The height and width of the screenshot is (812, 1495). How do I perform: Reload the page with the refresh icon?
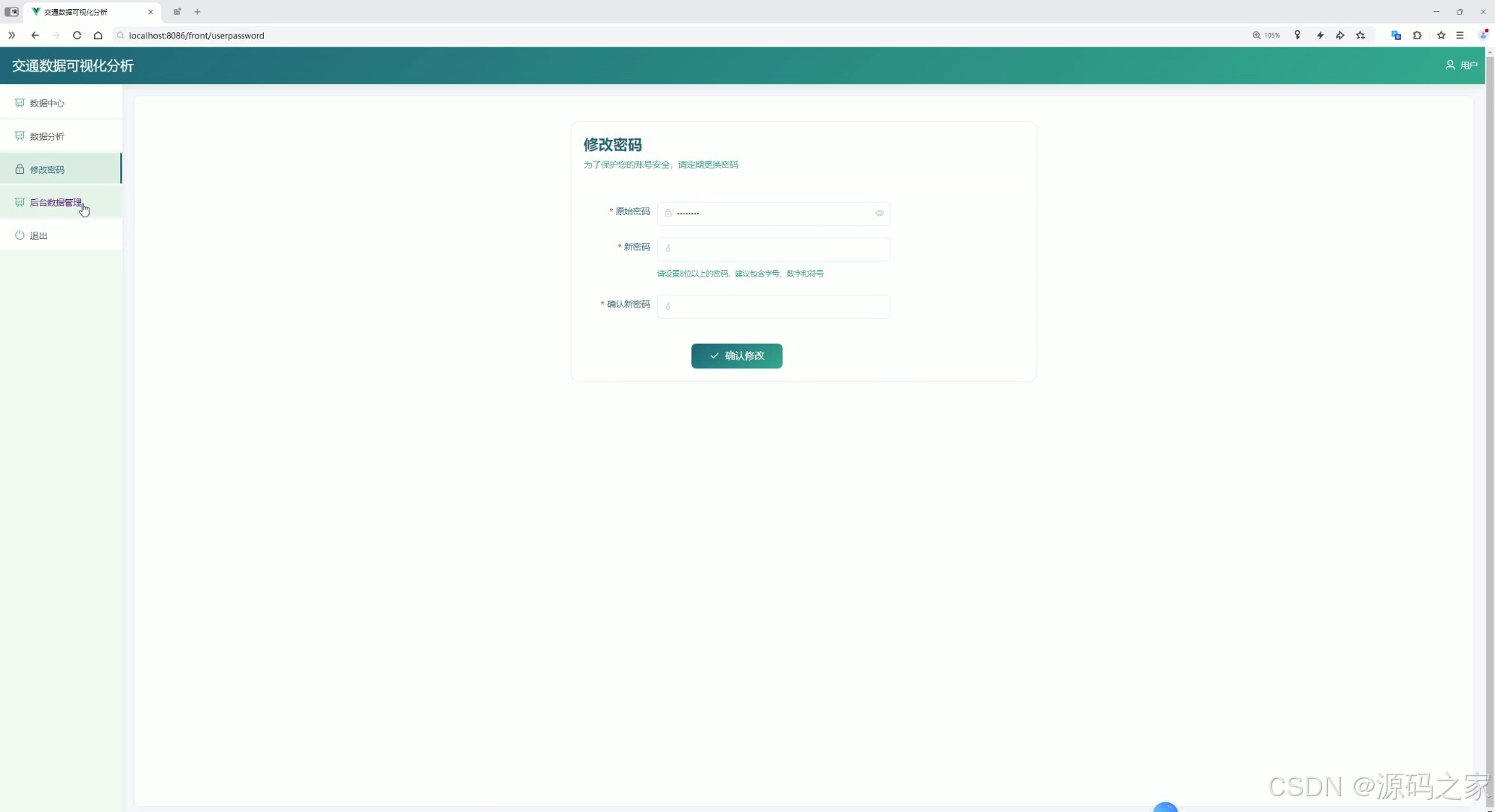pos(77,35)
